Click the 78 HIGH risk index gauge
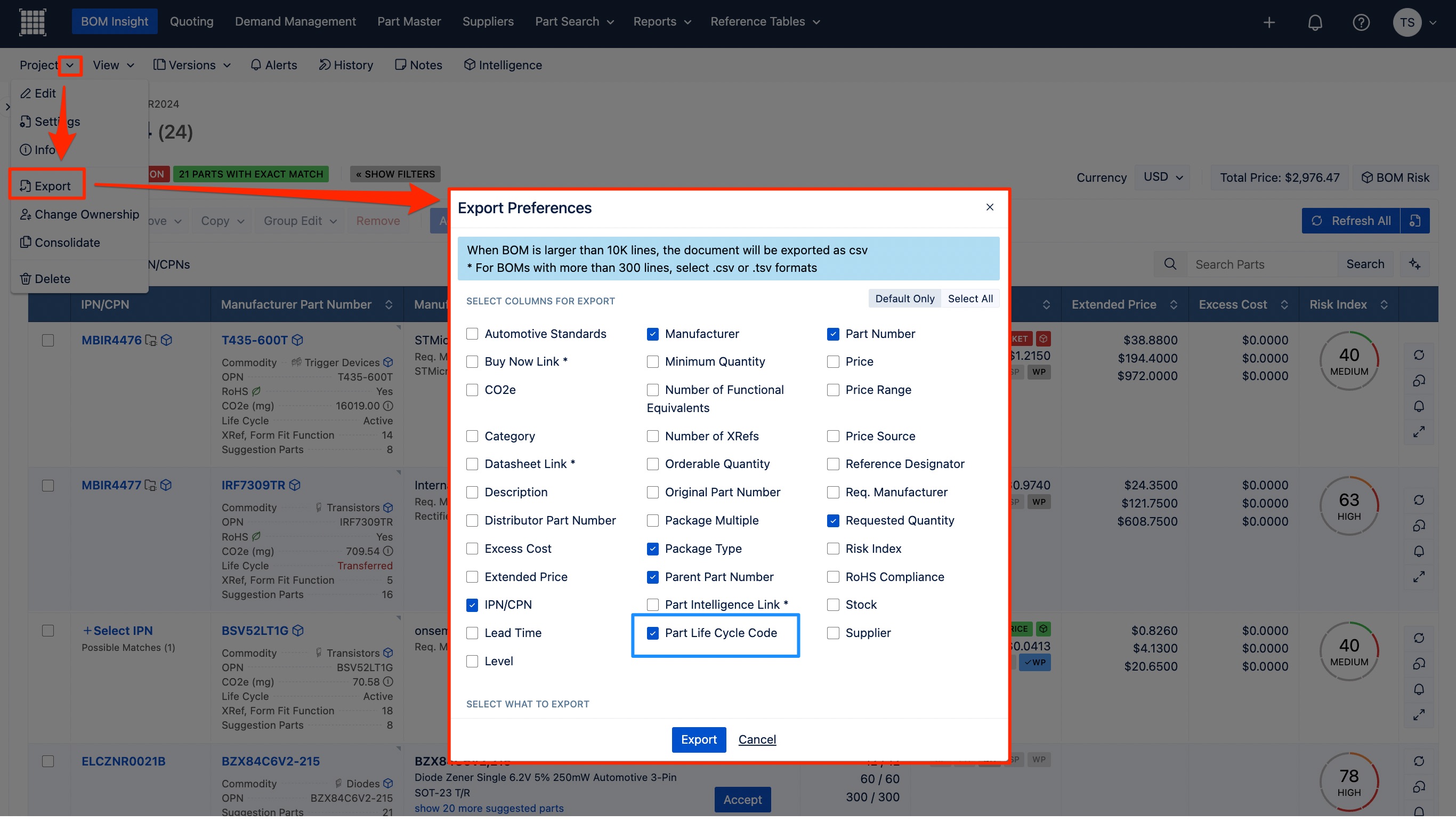 coord(1349,781)
